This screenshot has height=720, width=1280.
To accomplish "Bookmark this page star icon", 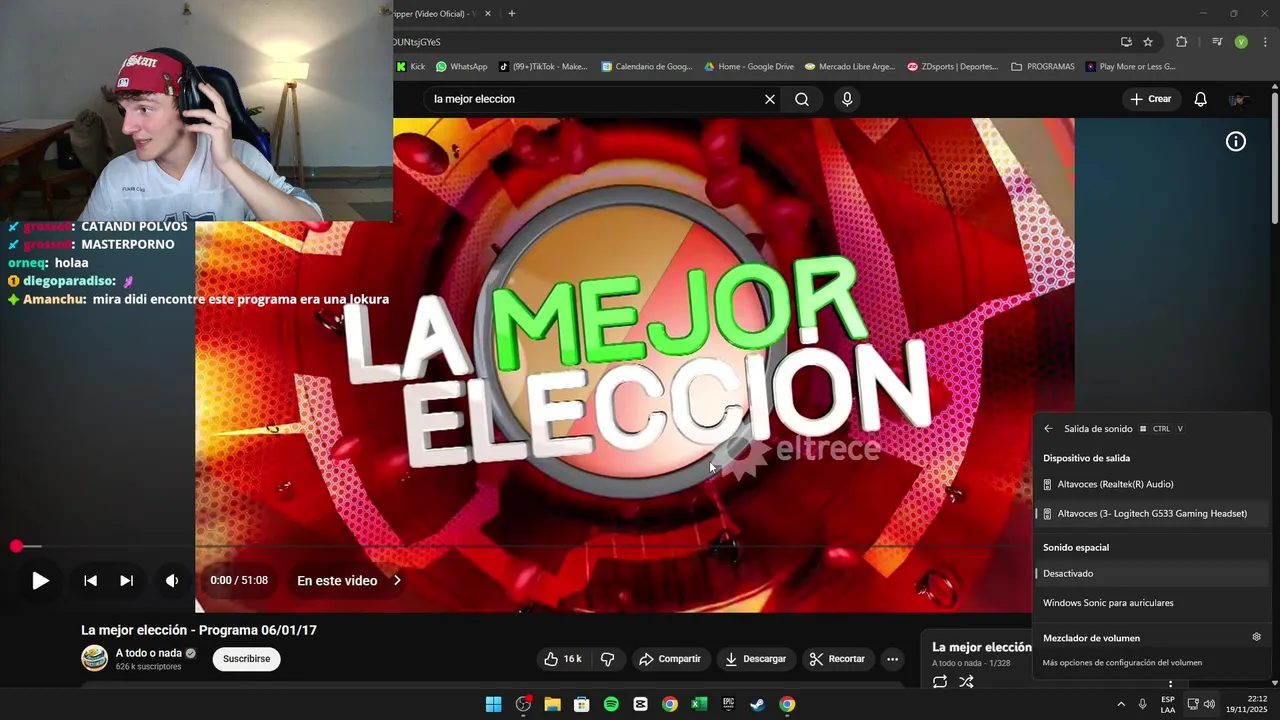I will [x=1148, y=42].
